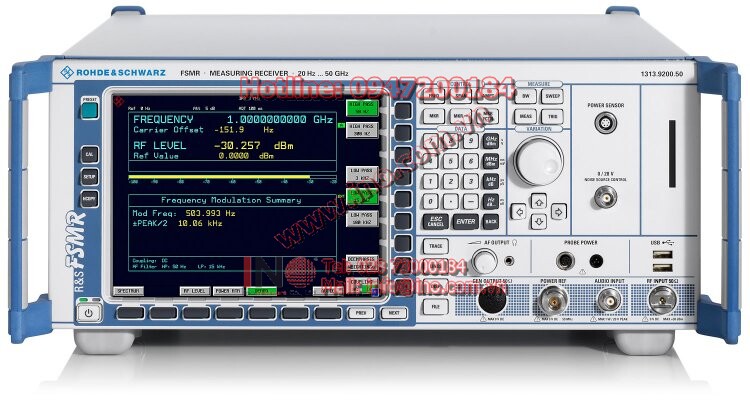Tap numeric key 1
750x400 pixels.
coord(430,181)
